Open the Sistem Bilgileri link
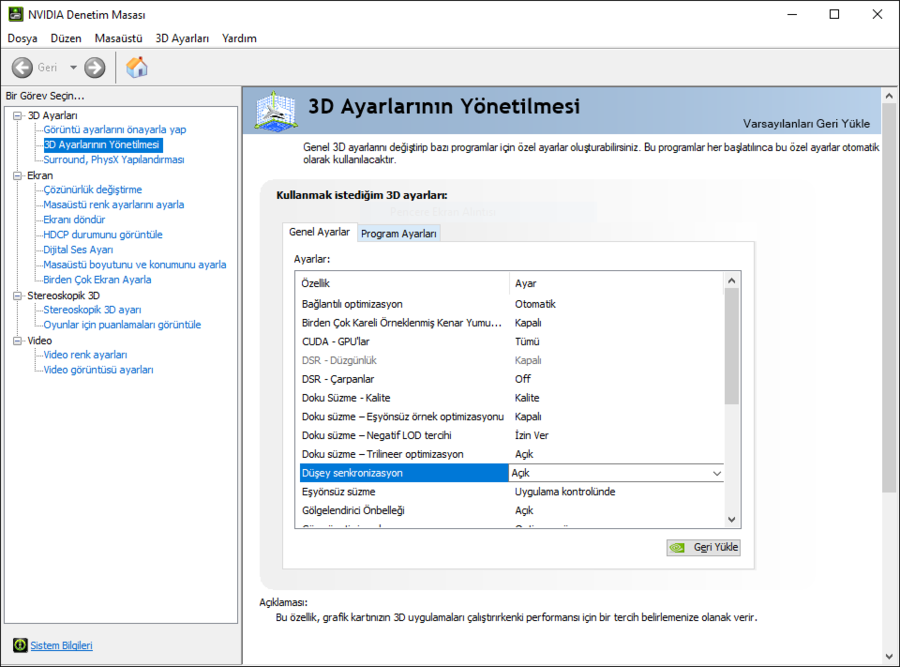The image size is (900, 667). coord(61,645)
